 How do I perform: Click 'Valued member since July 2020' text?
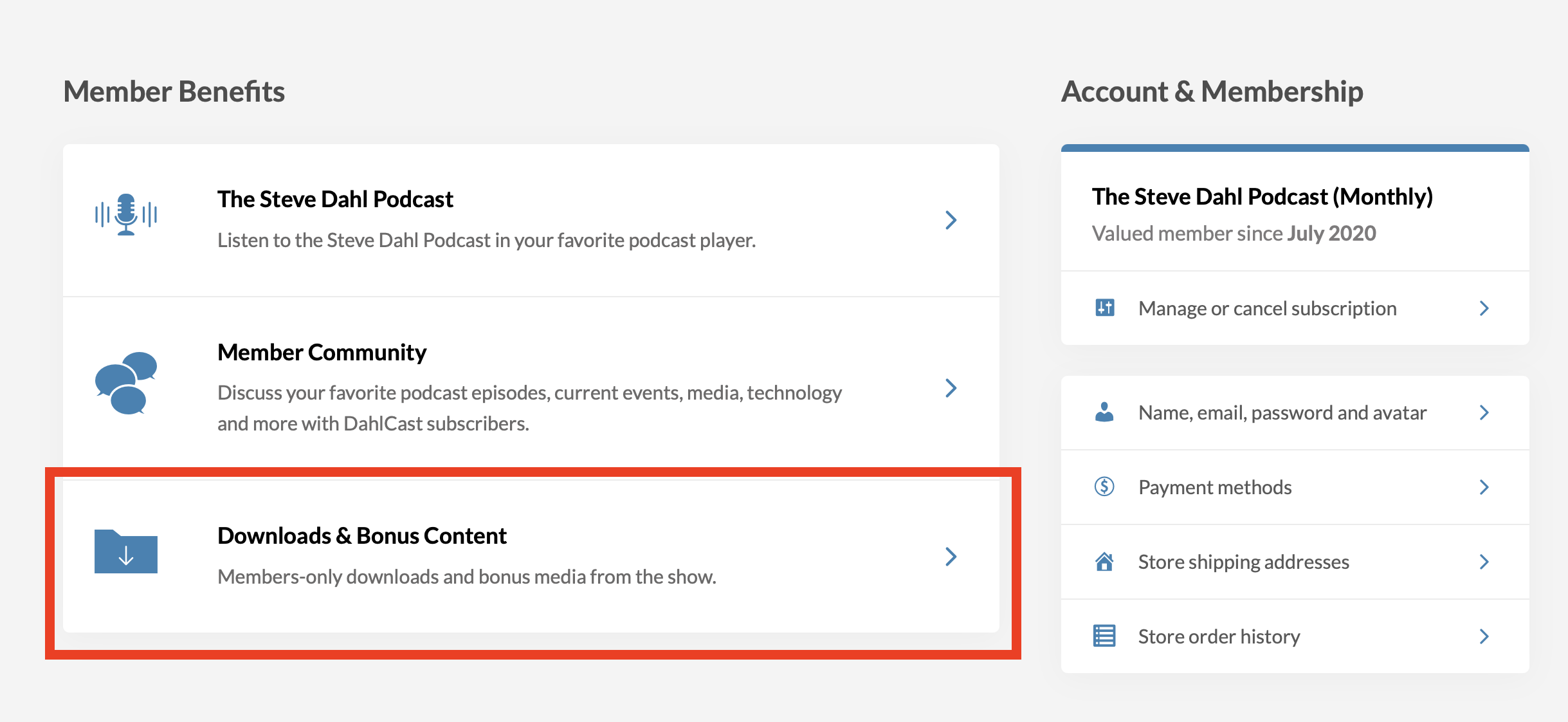tap(1234, 233)
